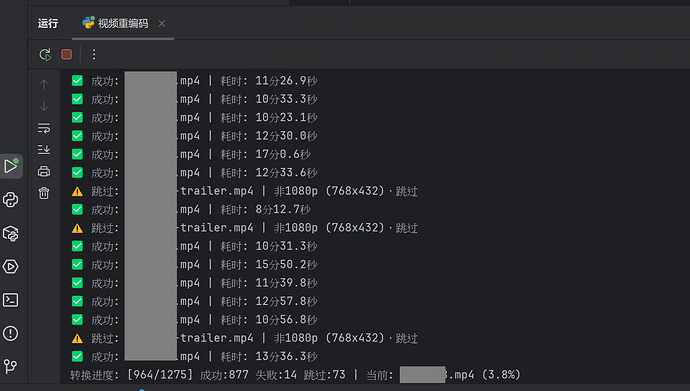Rerun the 视频重编码 script

(x=45, y=55)
